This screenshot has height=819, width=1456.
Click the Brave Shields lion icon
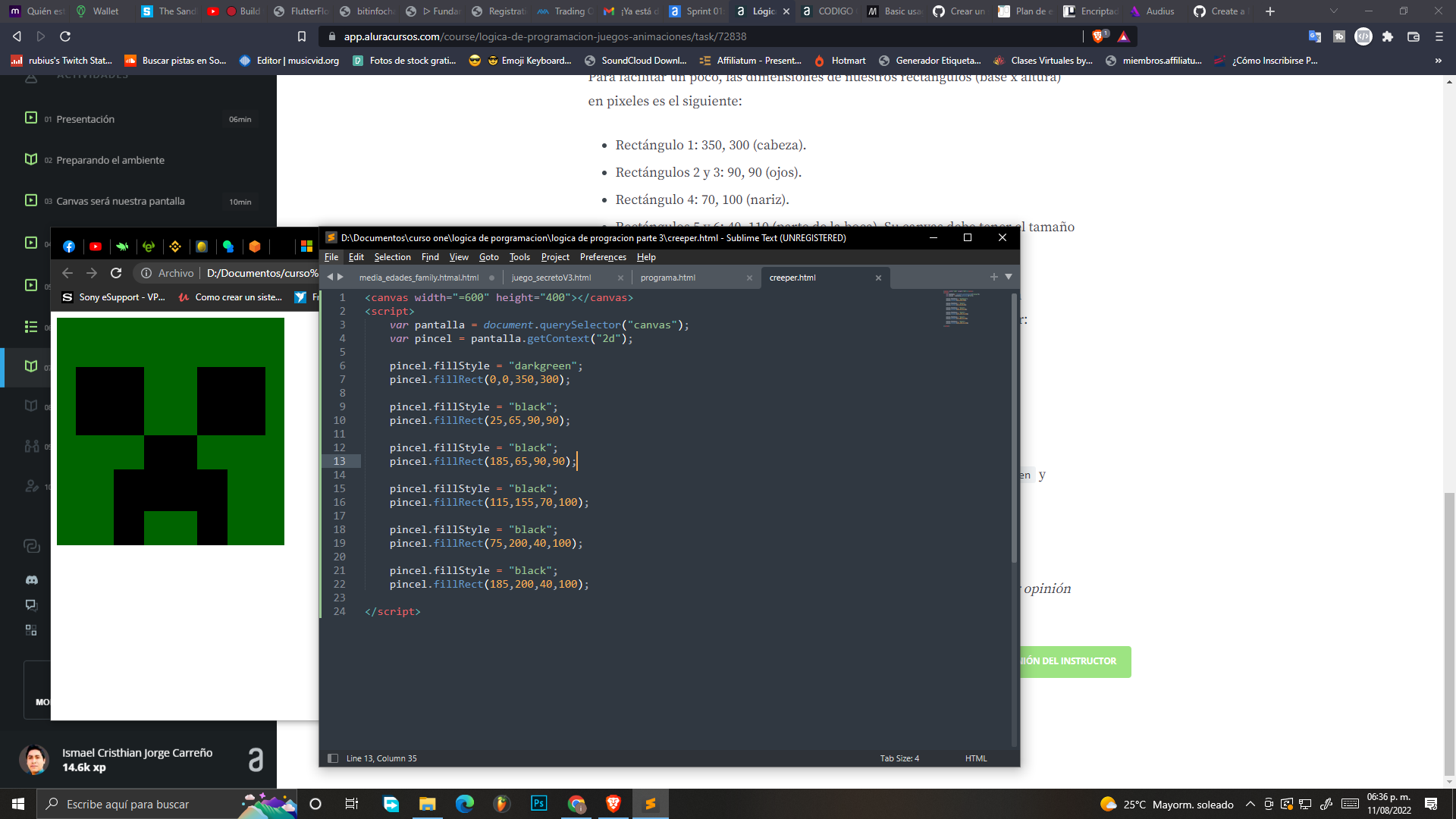click(x=1099, y=36)
